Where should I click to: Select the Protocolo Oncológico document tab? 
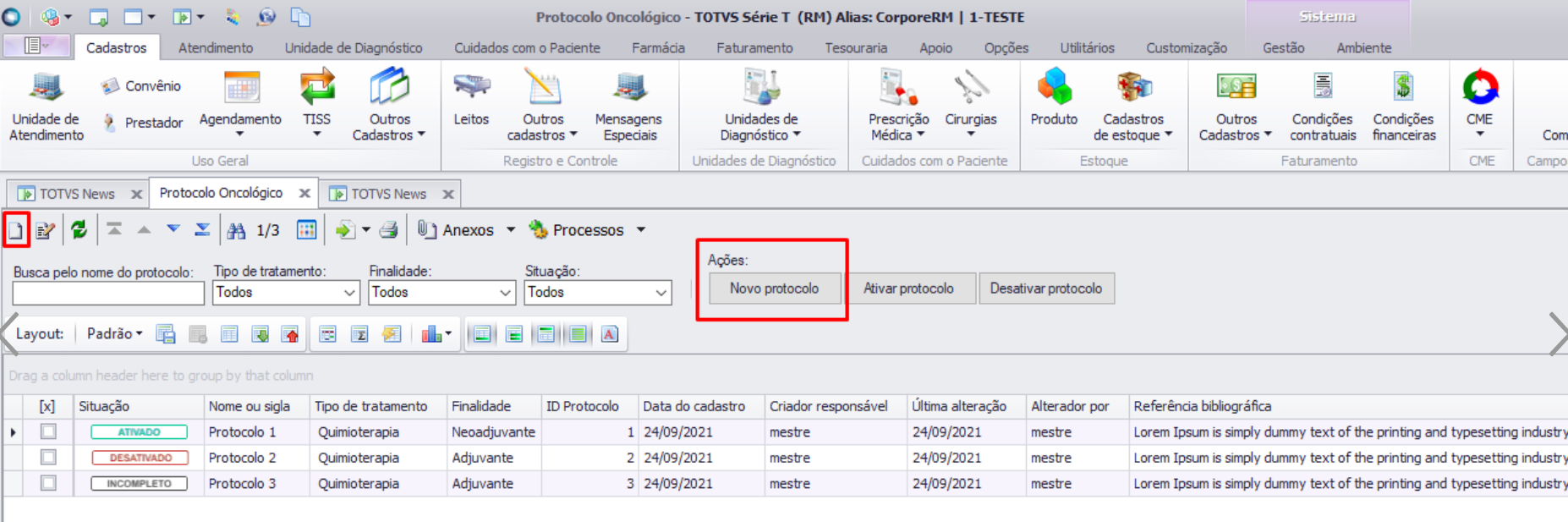tap(221, 193)
